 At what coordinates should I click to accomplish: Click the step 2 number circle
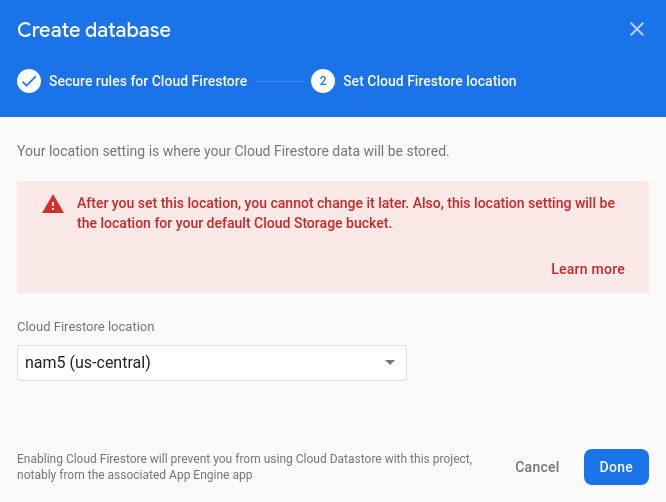[x=323, y=81]
